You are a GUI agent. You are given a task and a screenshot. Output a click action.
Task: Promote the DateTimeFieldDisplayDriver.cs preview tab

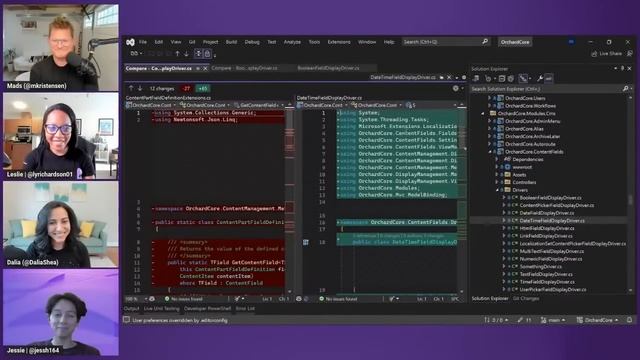point(442,77)
